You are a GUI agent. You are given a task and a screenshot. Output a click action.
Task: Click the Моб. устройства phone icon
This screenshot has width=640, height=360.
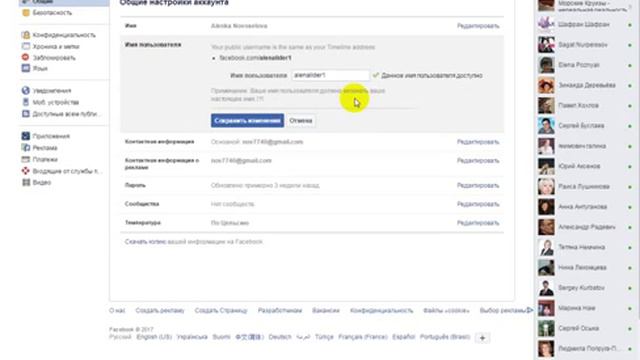tap(26, 102)
